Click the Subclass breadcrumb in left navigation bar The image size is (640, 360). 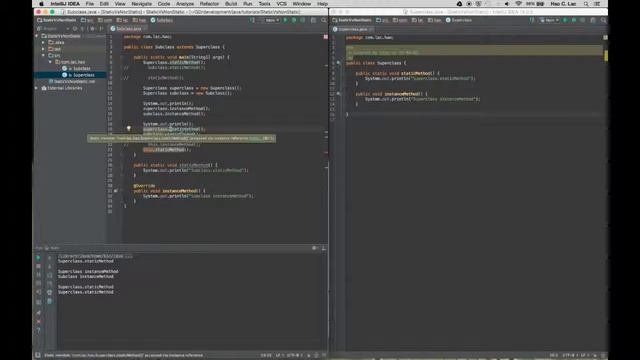pyautogui.click(x=162, y=20)
